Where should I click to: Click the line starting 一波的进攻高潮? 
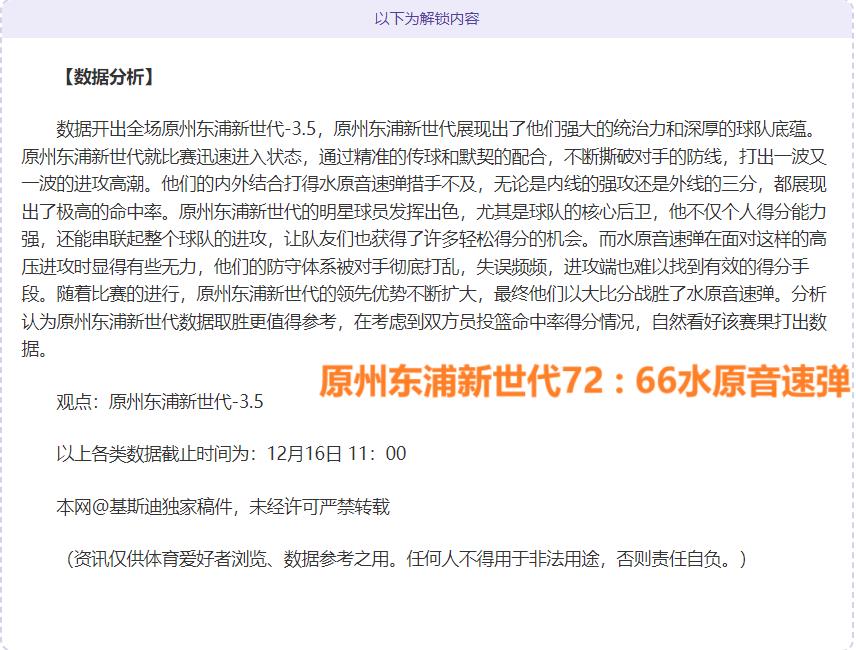(424, 184)
